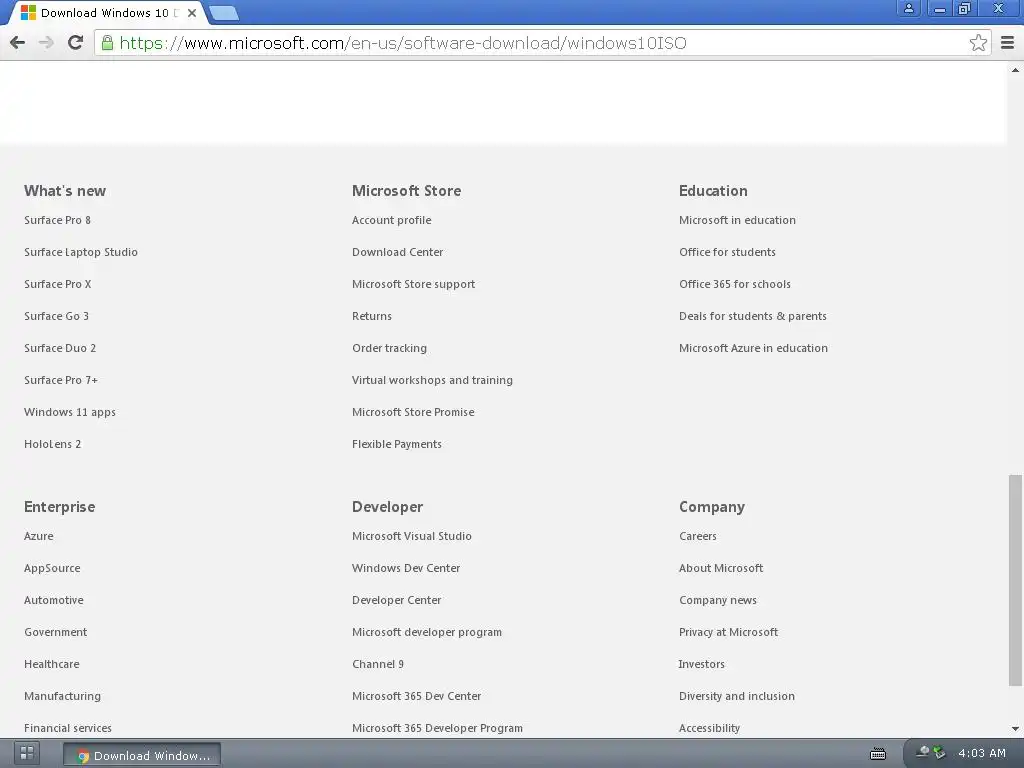Screen dimensions: 1024x768
Task: Click the green padlock security icon
Action: coord(107,43)
